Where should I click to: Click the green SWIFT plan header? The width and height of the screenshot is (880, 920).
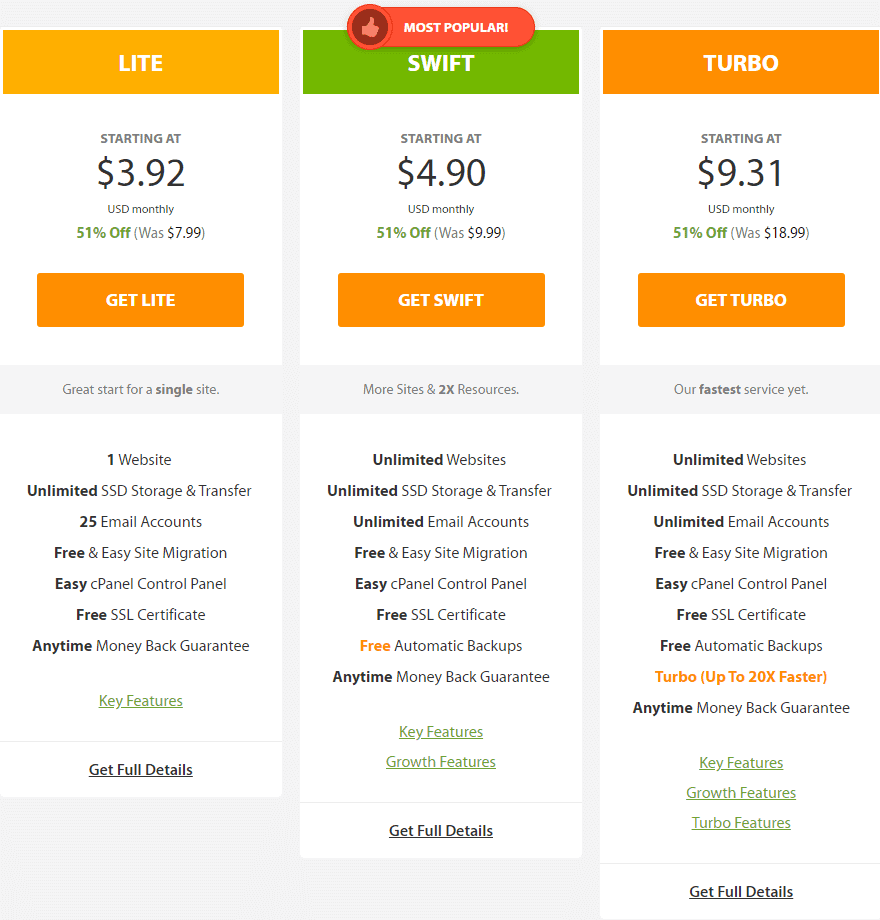coord(440,62)
